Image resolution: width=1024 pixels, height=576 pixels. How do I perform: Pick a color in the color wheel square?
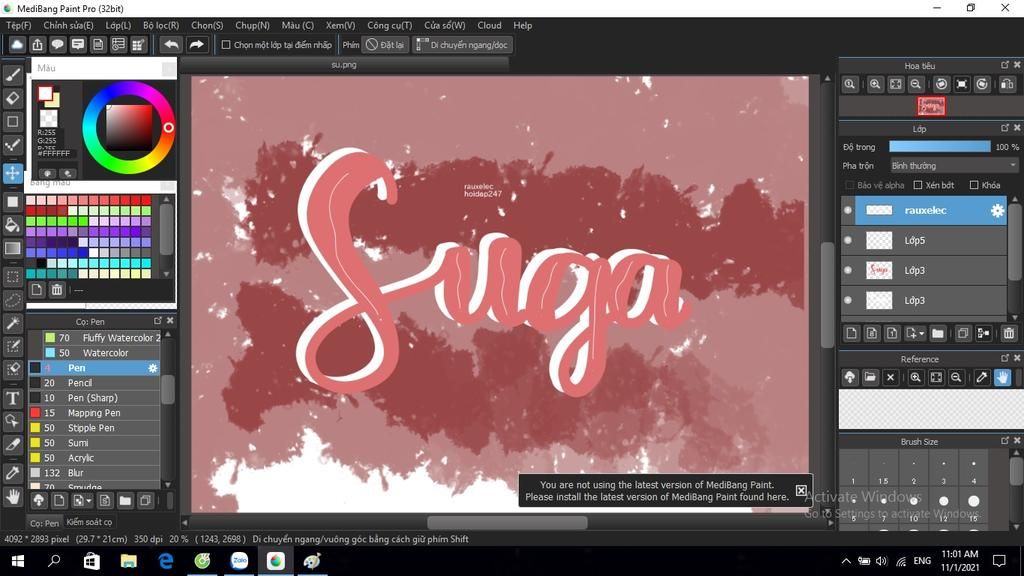tap(129, 128)
